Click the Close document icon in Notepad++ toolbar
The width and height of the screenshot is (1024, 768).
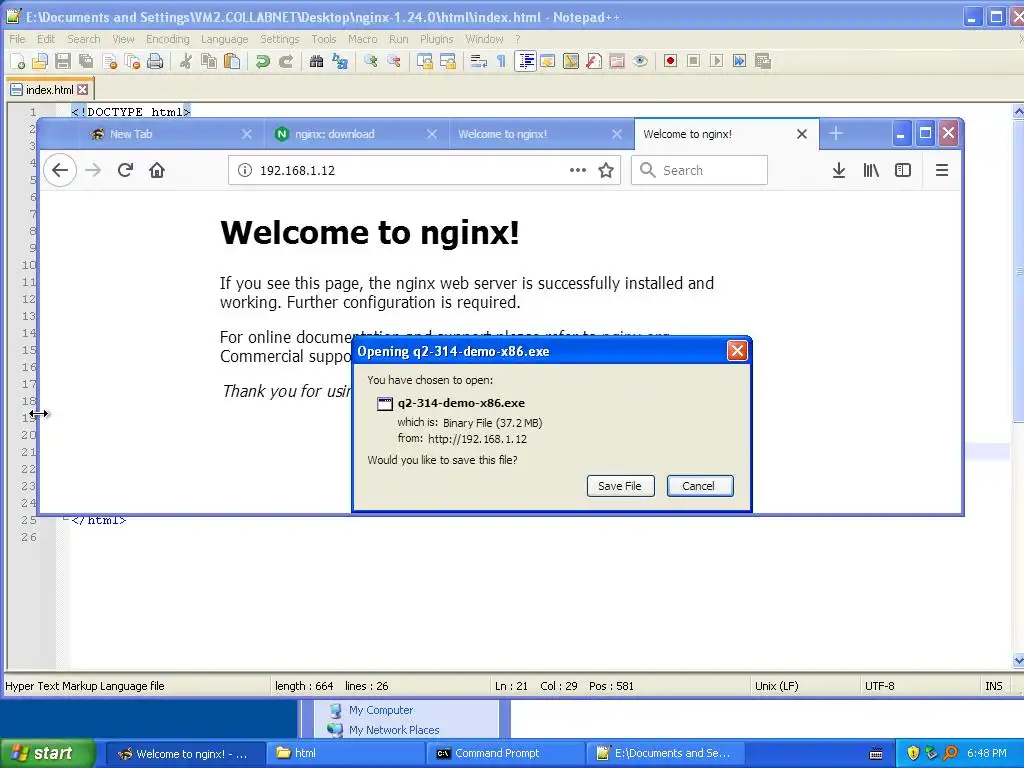109,61
